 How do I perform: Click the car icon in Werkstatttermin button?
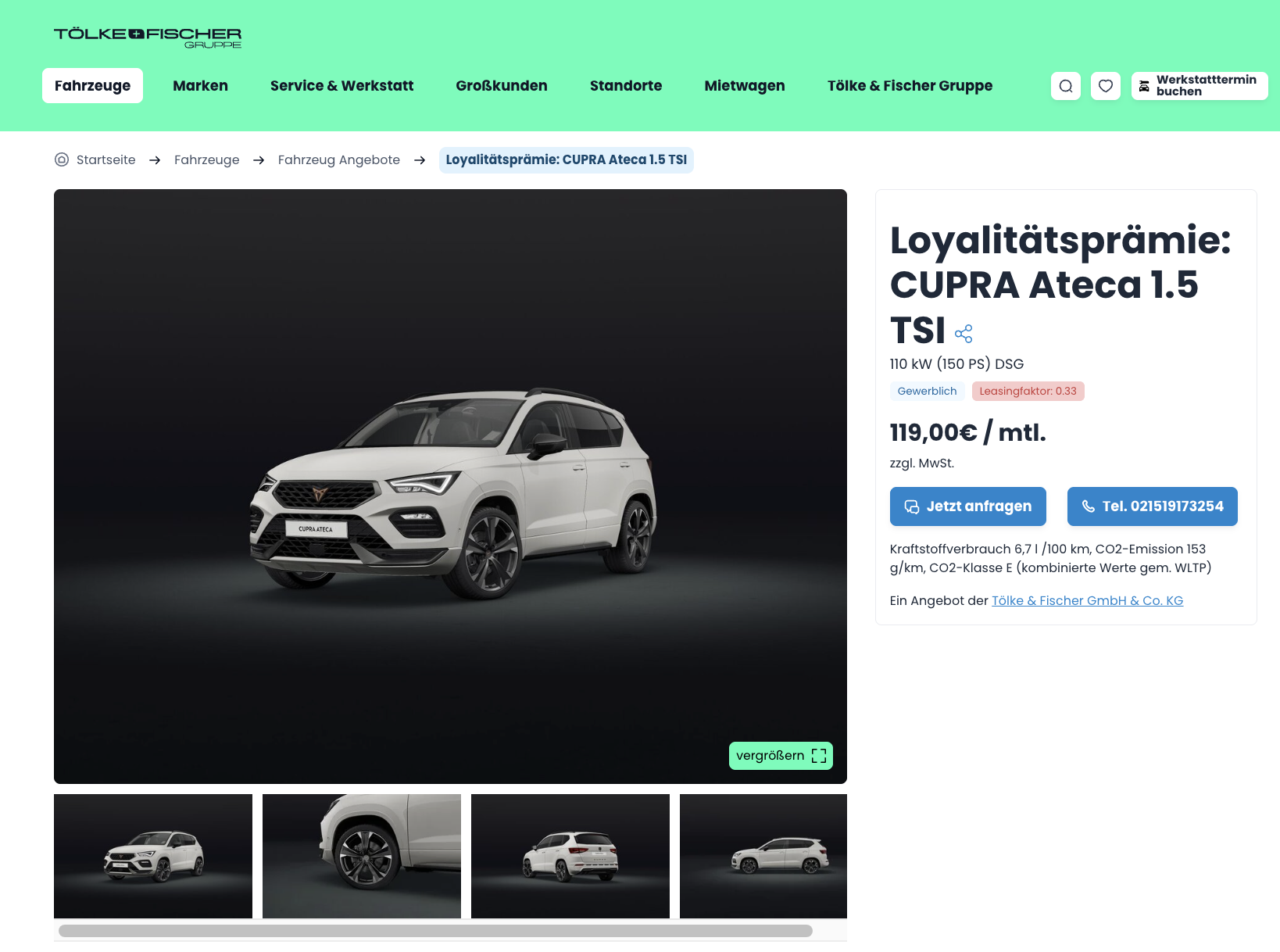[1144, 86]
